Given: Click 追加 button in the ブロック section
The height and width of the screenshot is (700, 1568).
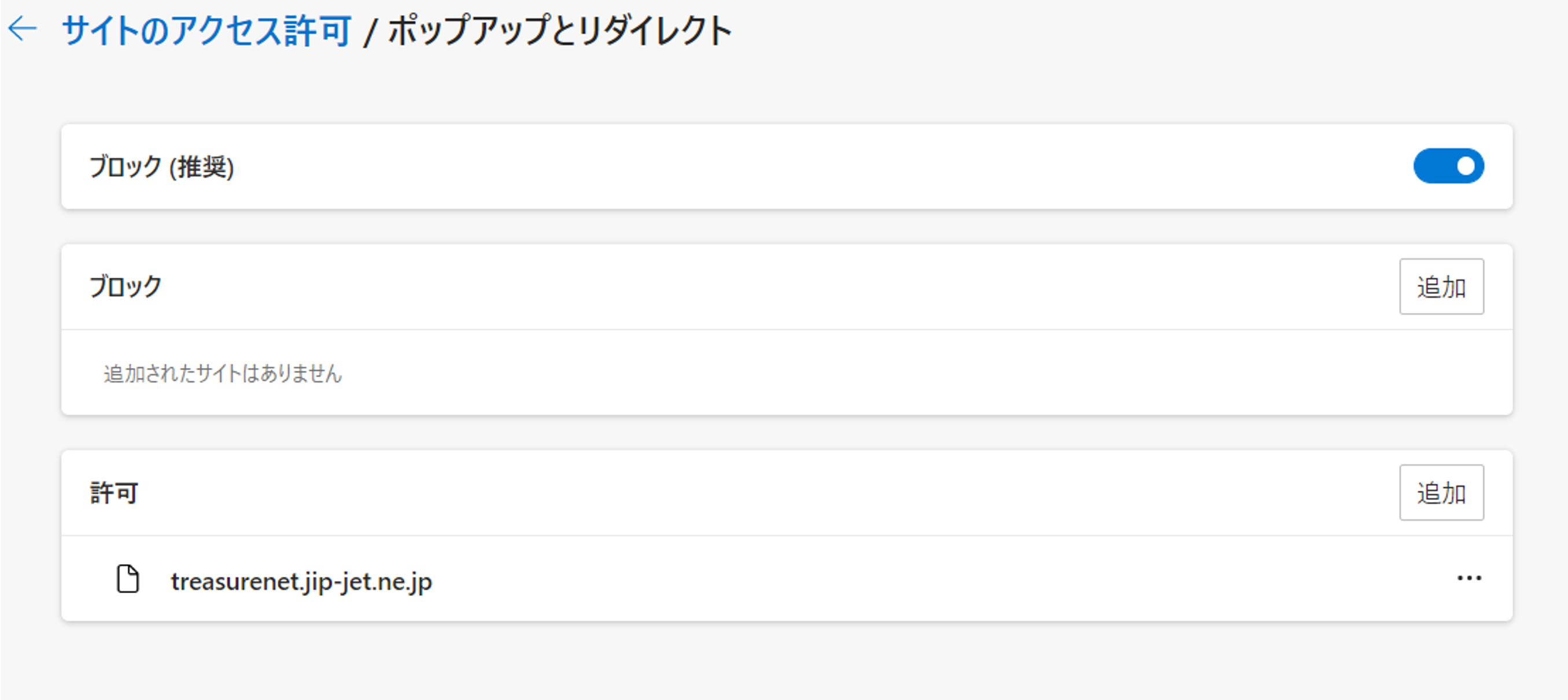Looking at the screenshot, I should click(x=1441, y=287).
